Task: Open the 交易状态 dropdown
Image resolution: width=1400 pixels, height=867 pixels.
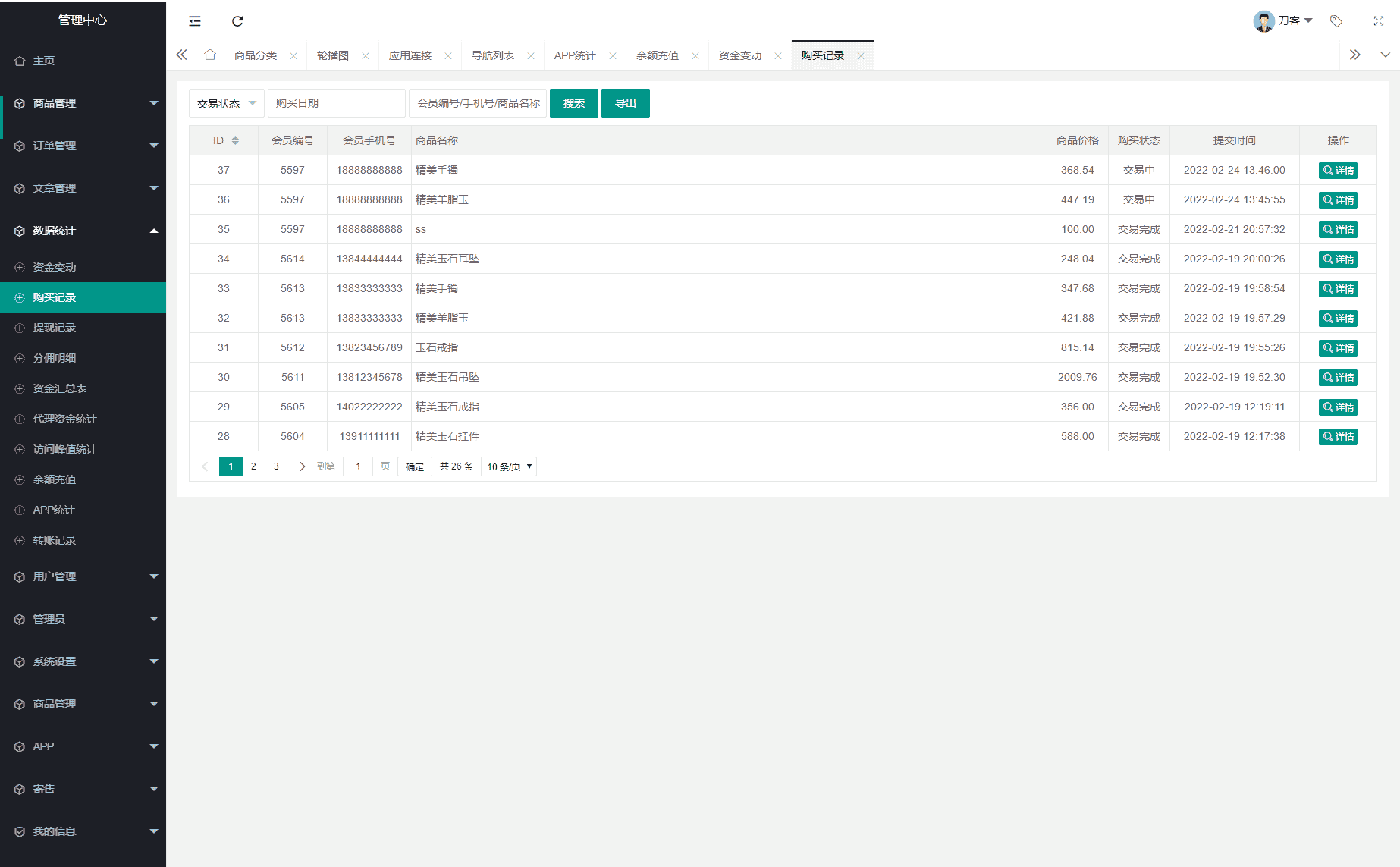Action: click(226, 103)
